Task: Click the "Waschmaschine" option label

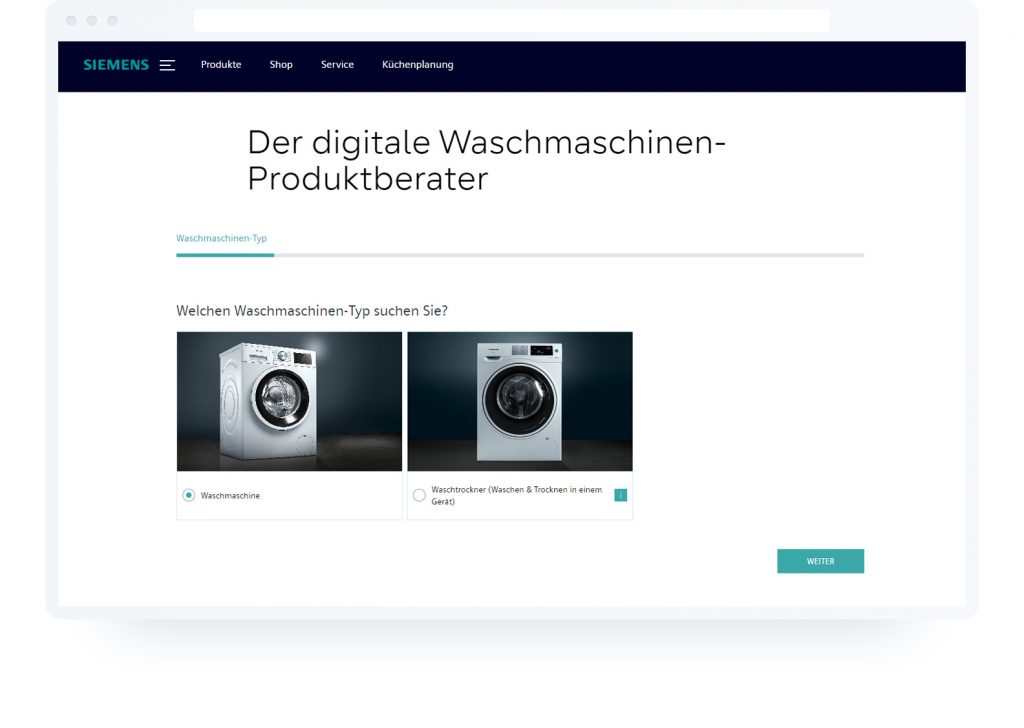Action: 230,496
